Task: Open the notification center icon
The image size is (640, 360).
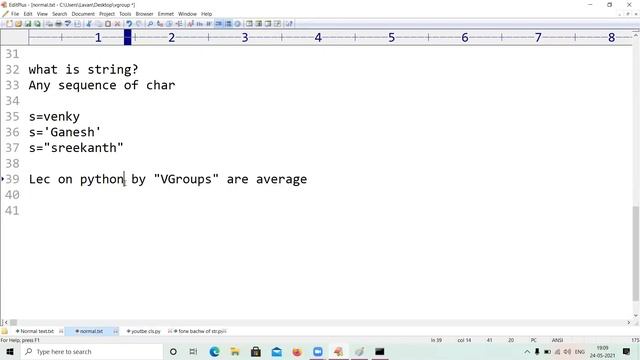Action: click(627, 351)
